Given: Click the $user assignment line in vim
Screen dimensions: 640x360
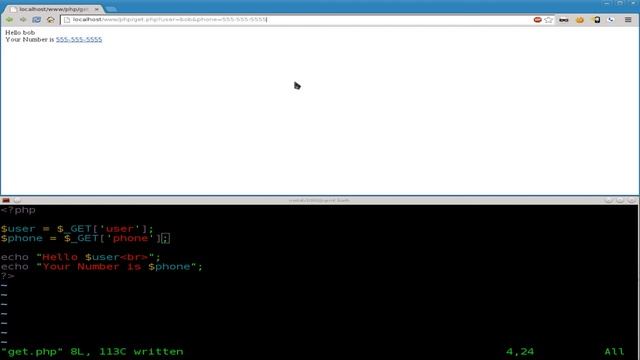Looking at the screenshot, I should pyautogui.click(x=77, y=229).
